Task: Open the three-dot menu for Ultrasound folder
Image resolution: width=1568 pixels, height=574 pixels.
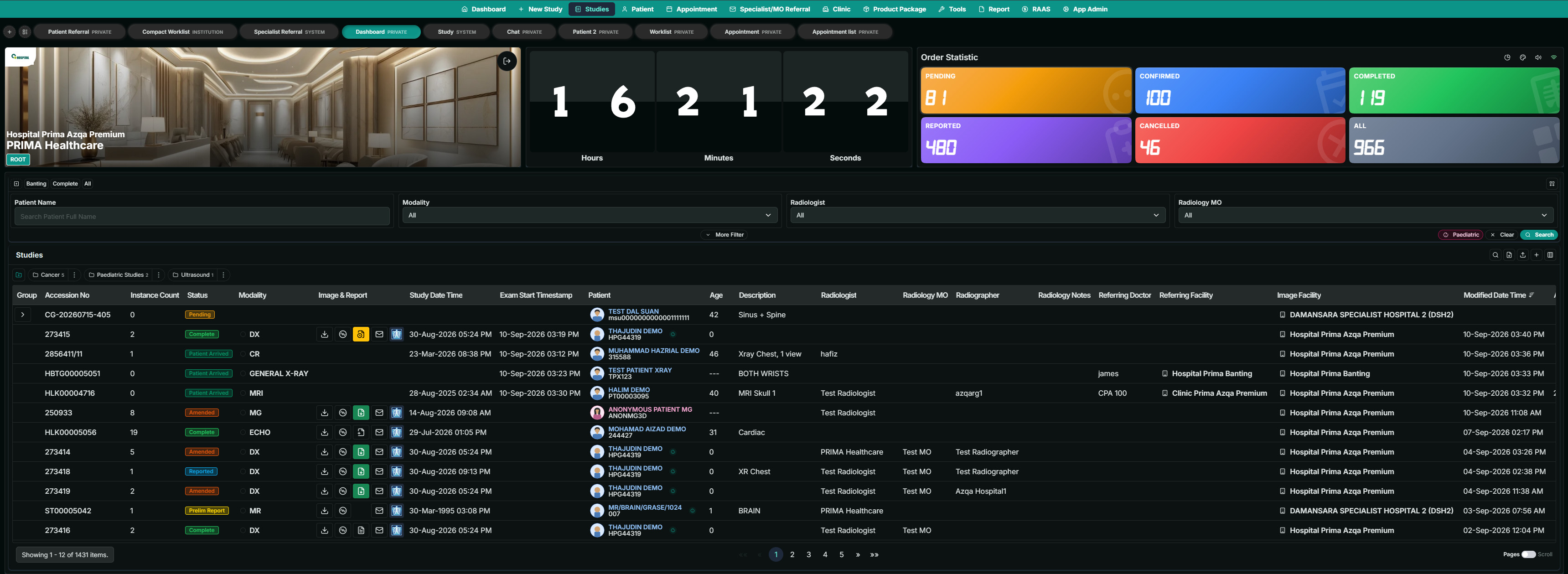Action: [x=223, y=274]
